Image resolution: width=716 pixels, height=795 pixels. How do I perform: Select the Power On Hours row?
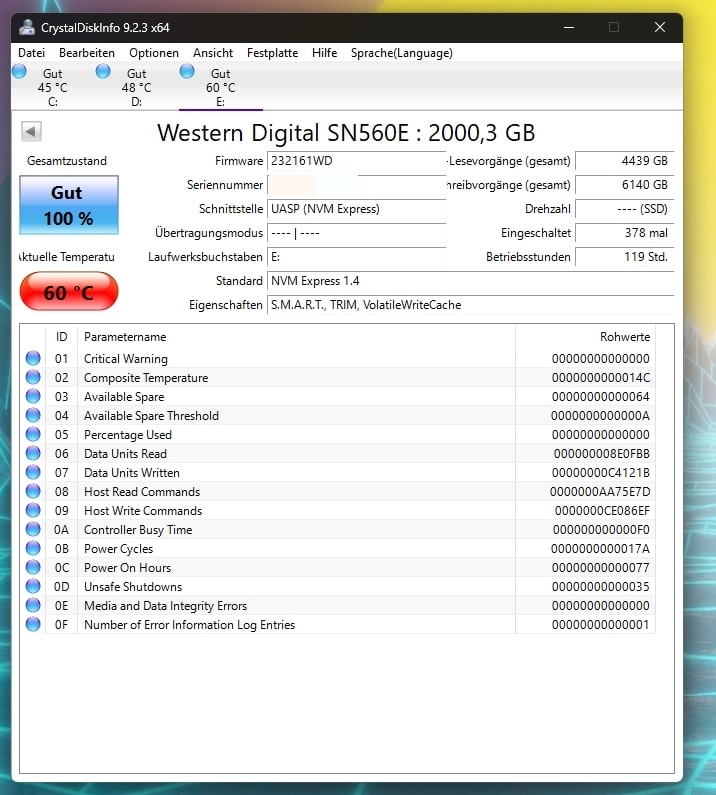(x=300, y=568)
